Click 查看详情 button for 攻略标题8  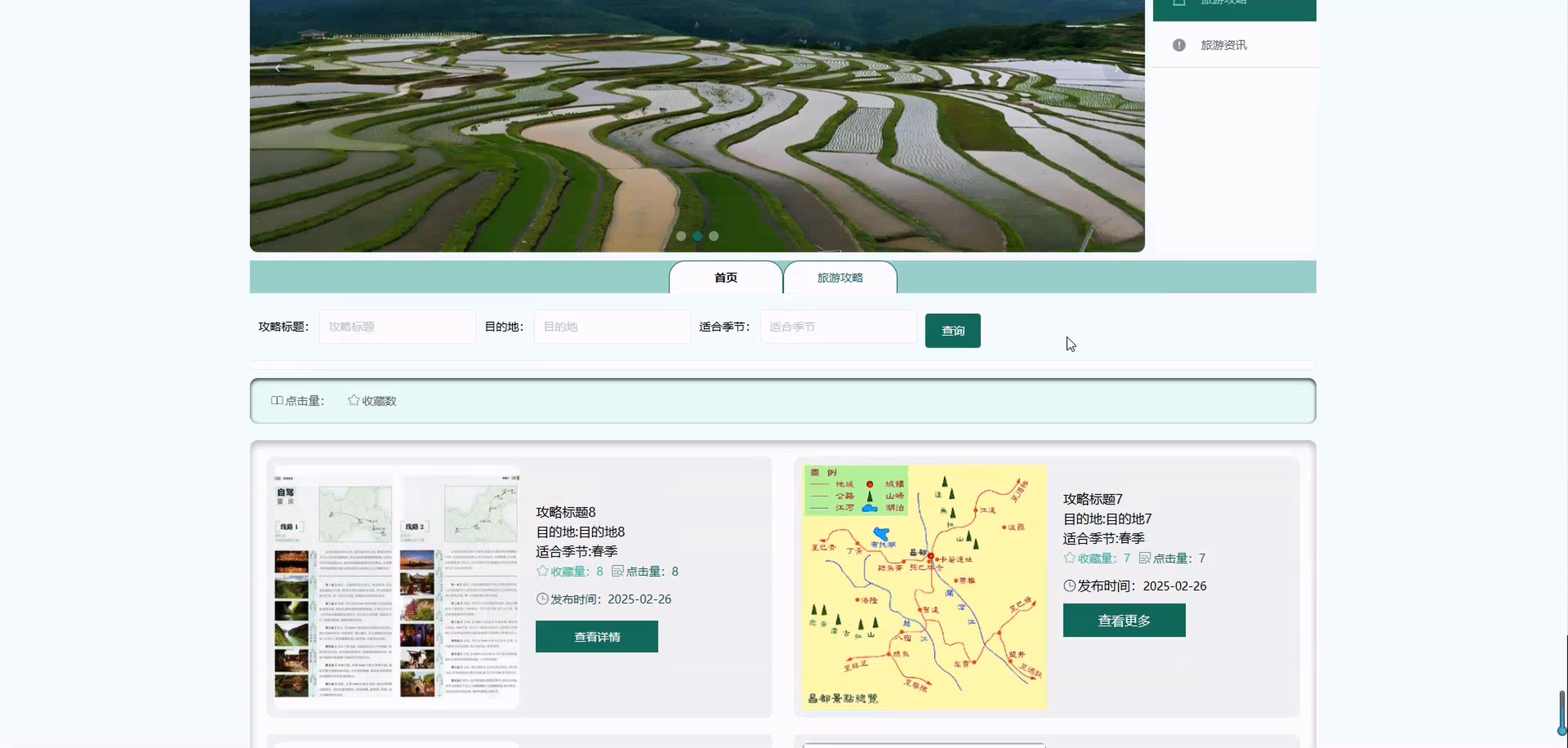tap(596, 636)
